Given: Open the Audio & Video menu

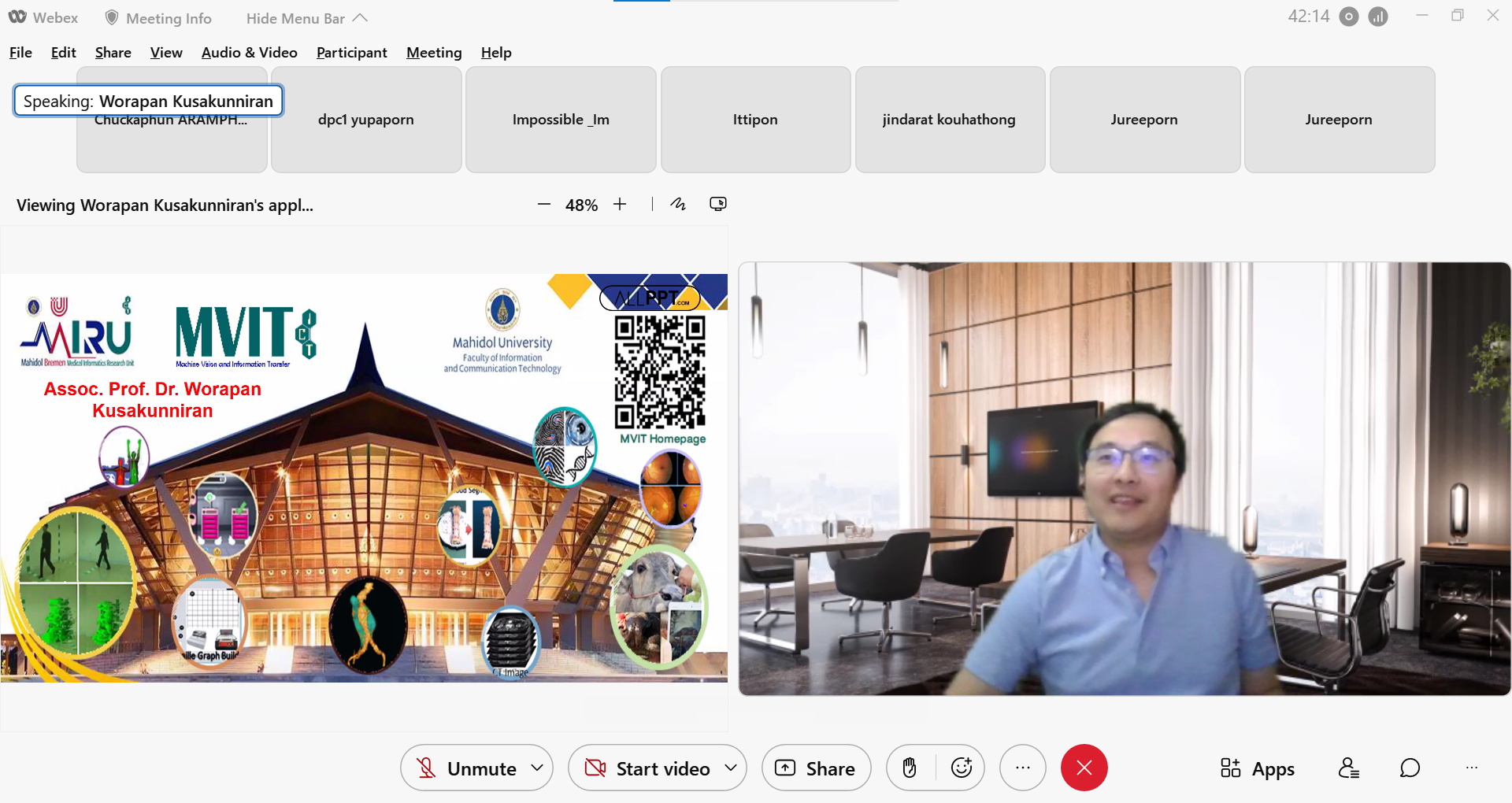Looking at the screenshot, I should (249, 53).
